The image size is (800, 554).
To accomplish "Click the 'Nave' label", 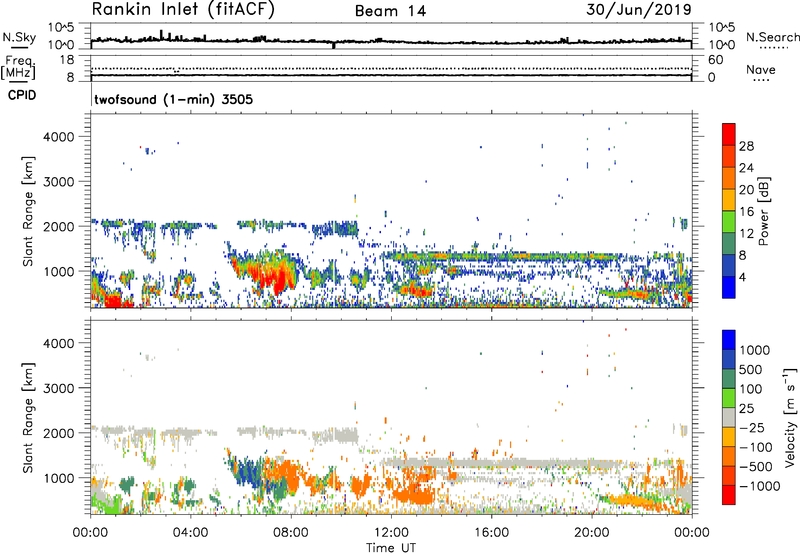I will click(x=761, y=69).
